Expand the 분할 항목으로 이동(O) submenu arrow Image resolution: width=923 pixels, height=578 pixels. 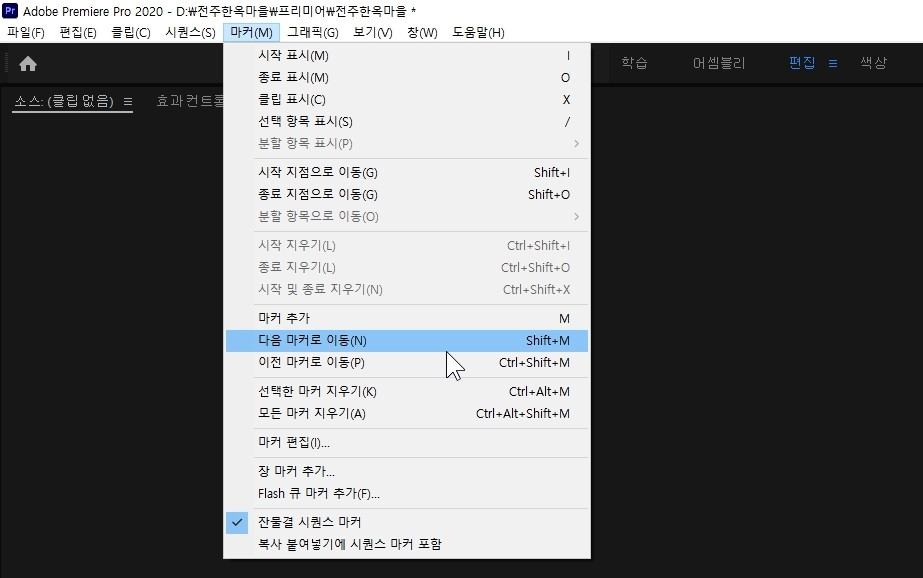tap(576, 217)
